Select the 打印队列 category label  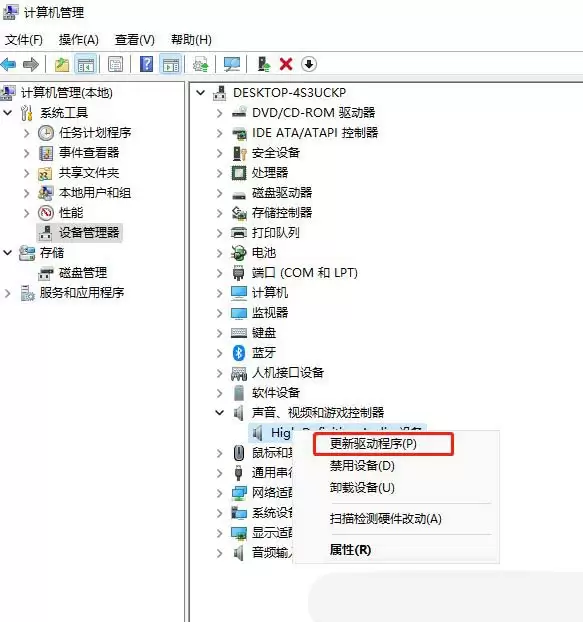pyautogui.click(x=276, y=233)
